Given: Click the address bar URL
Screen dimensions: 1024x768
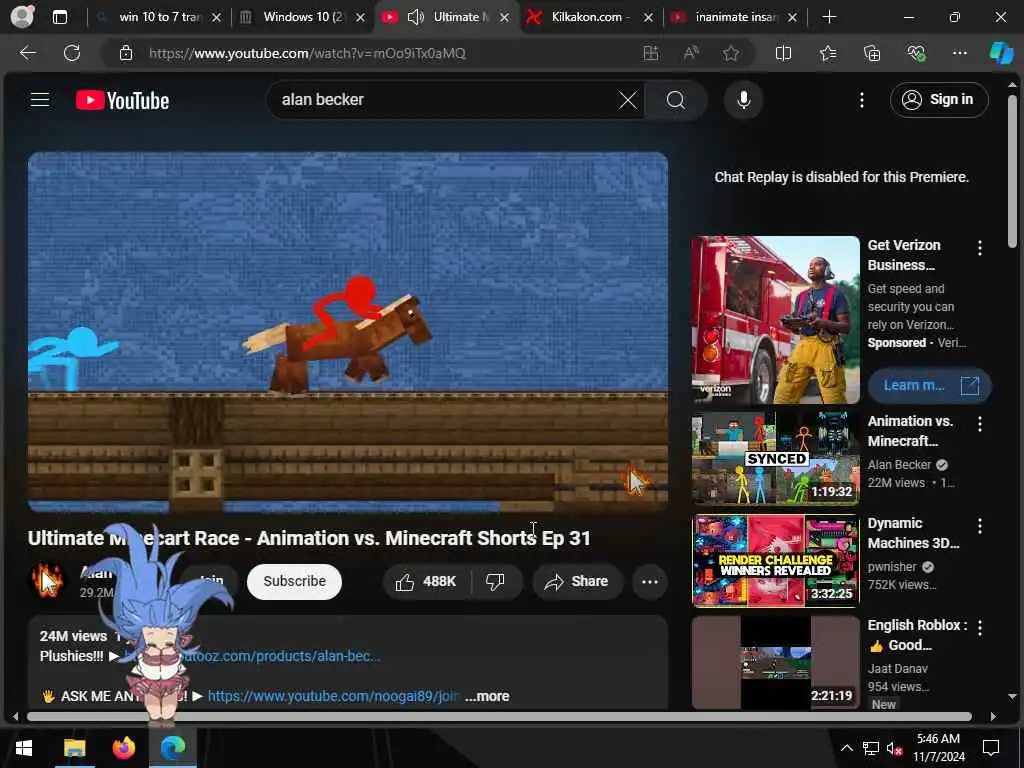Looking at the screenshot, I should tap(307, 54).
